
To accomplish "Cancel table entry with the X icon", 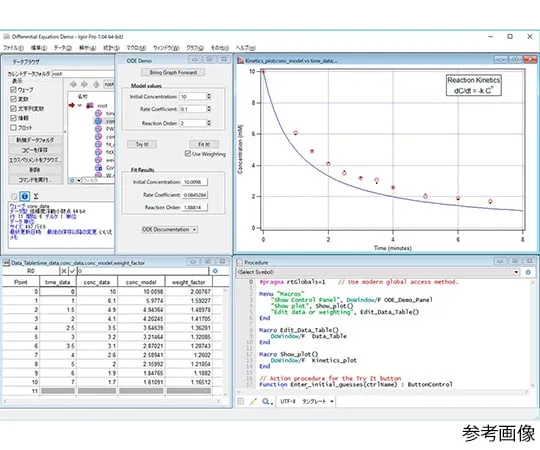I will coord(64,271).
